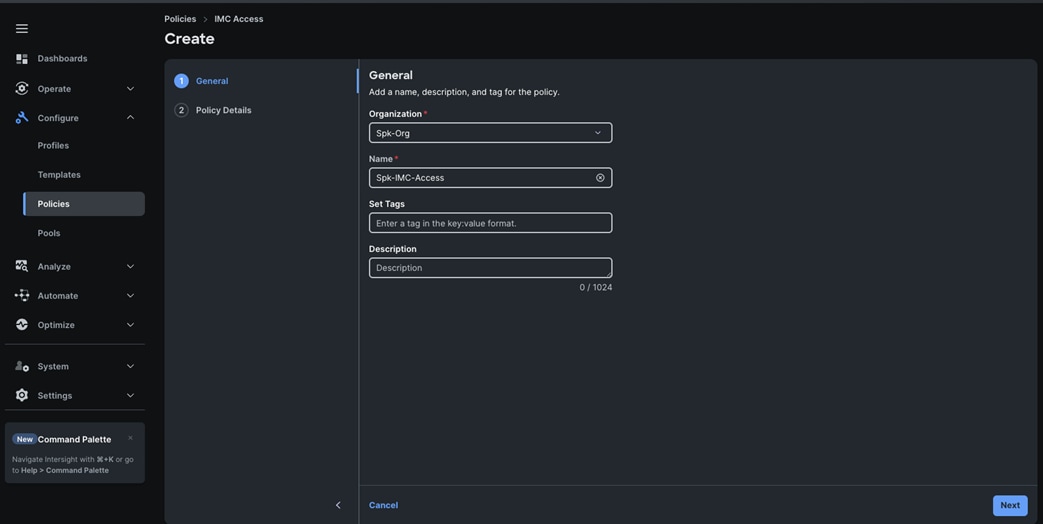Viewport: 1043px width, 524px height.
Task: Click the step 2 Policy Details circle
Action: (x=181, y=110)
